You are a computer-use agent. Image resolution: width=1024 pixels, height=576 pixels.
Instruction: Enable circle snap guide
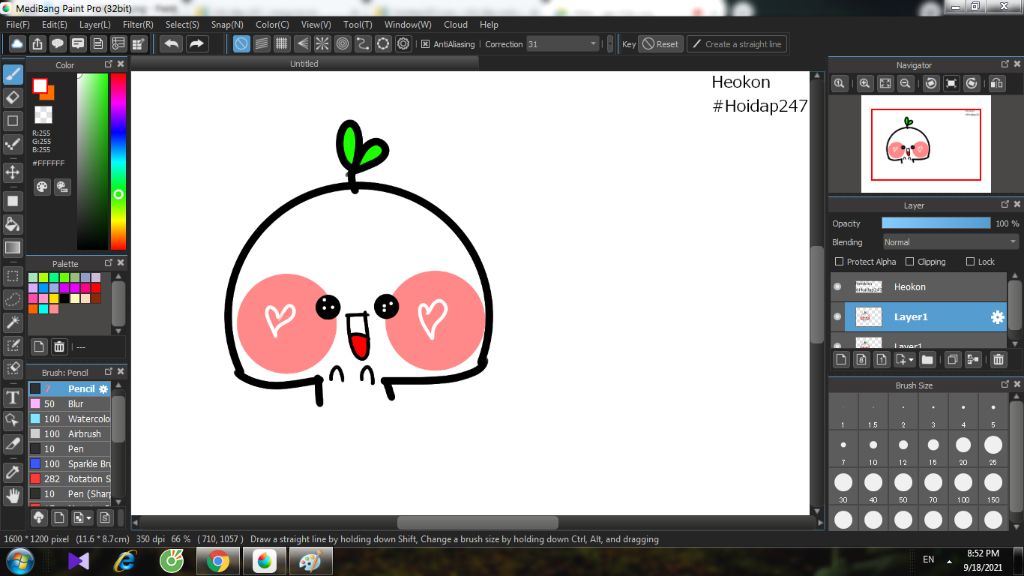[x=342, y=44]
